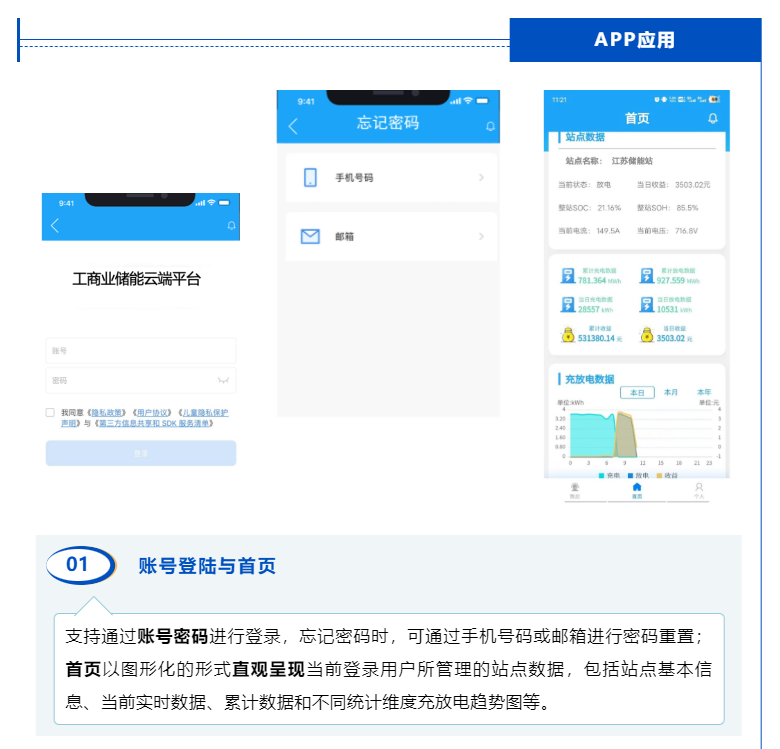The width and height of the screenshot is (780, 749).
Task: Expand the 手机号码 row chevron
Action: (481, 177)
